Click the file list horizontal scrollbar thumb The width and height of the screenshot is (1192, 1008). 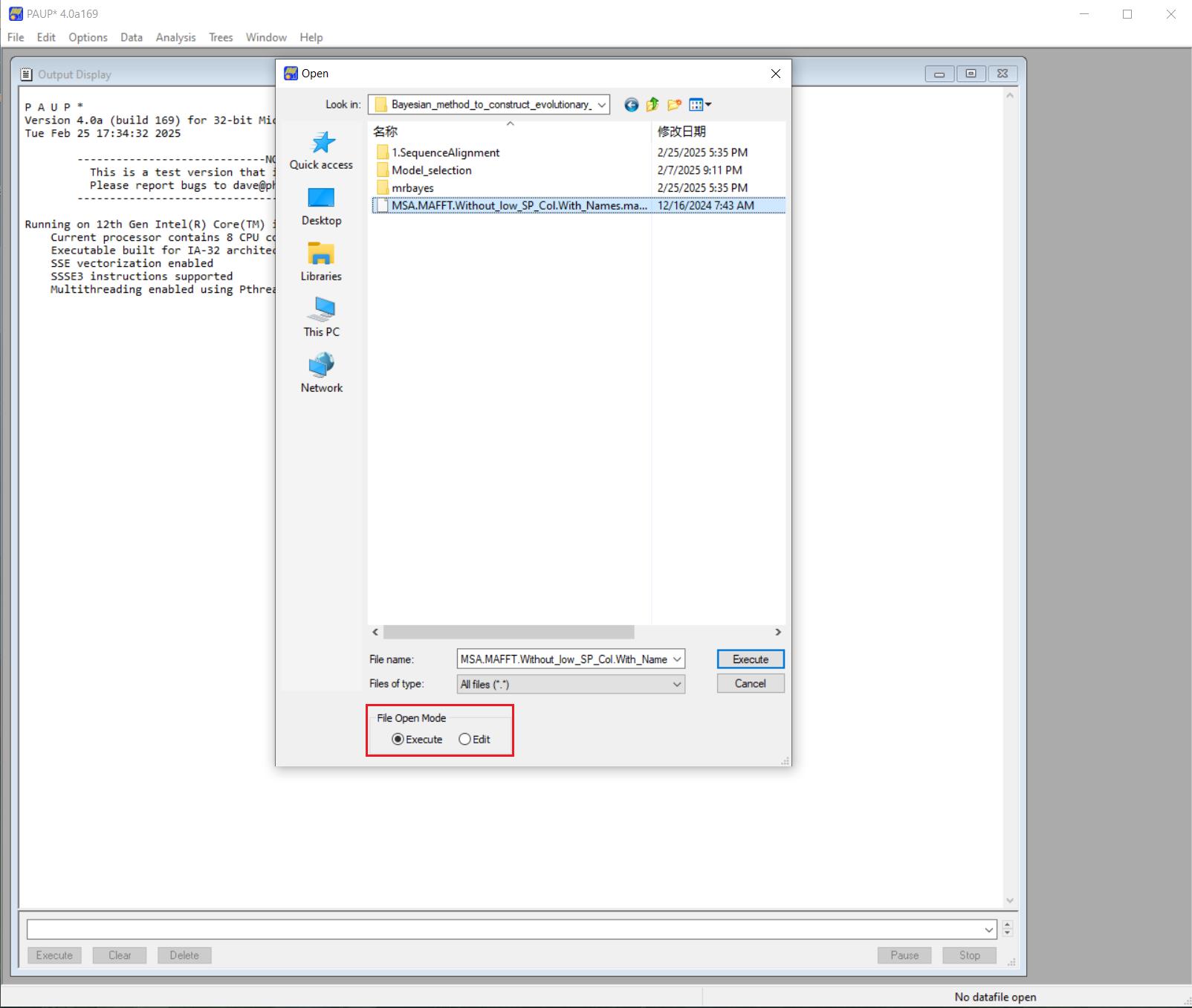(x=508, y=632)
